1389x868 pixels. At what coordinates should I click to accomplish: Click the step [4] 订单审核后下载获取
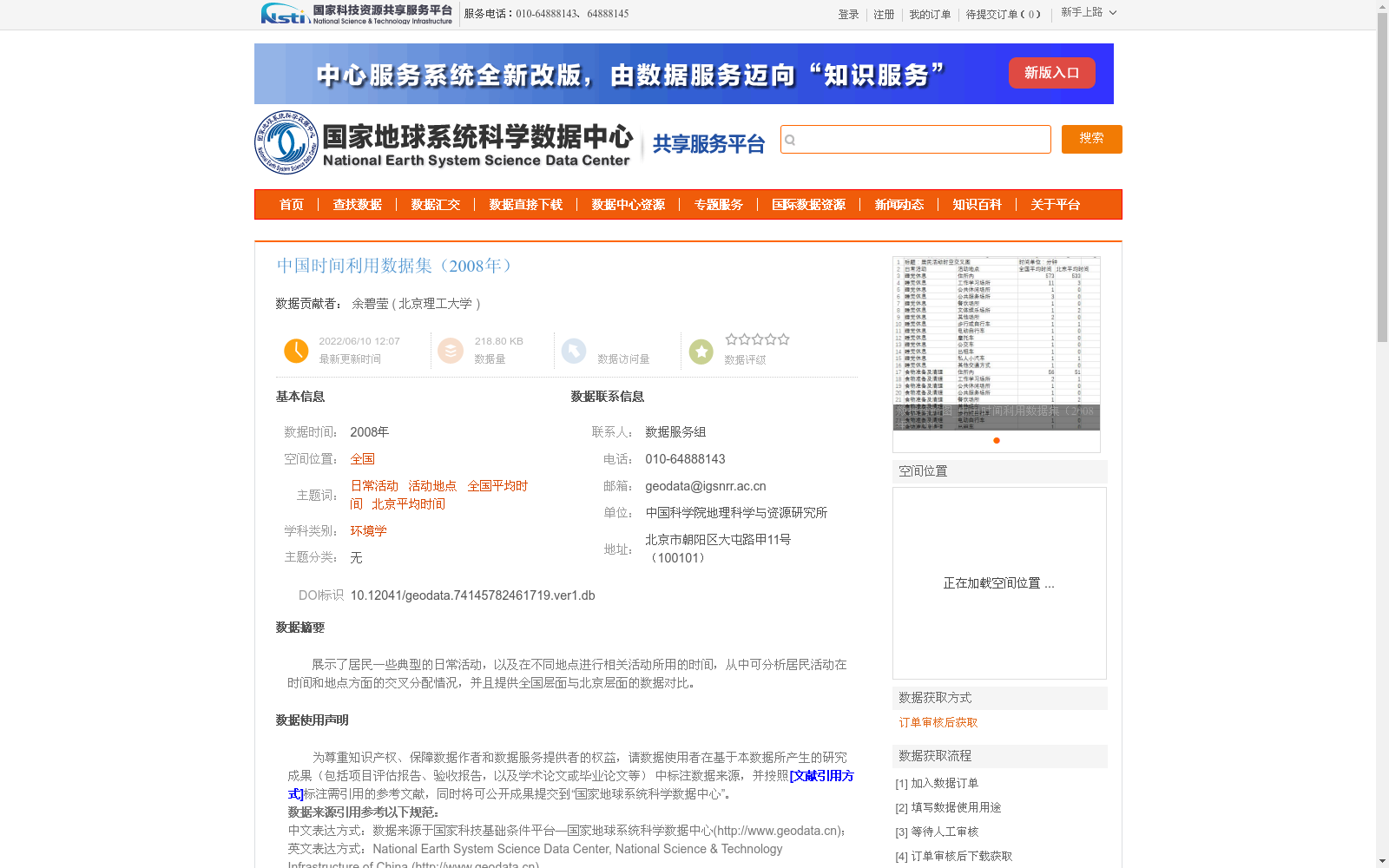pyautogui.click(x=954, y=856)
